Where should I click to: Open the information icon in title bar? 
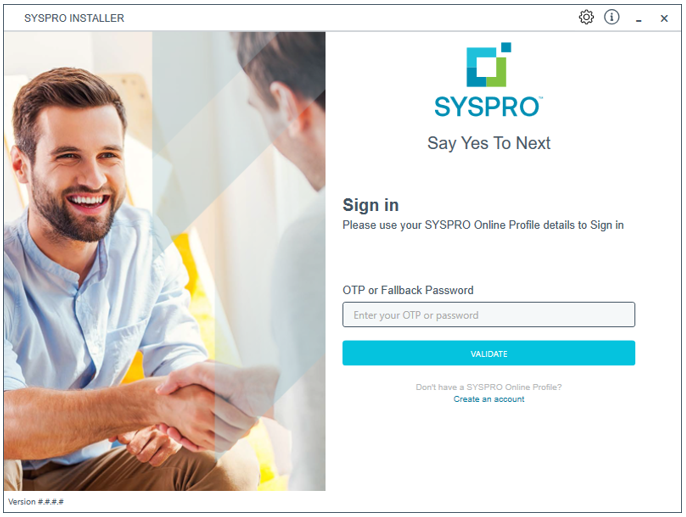point(611,17)
